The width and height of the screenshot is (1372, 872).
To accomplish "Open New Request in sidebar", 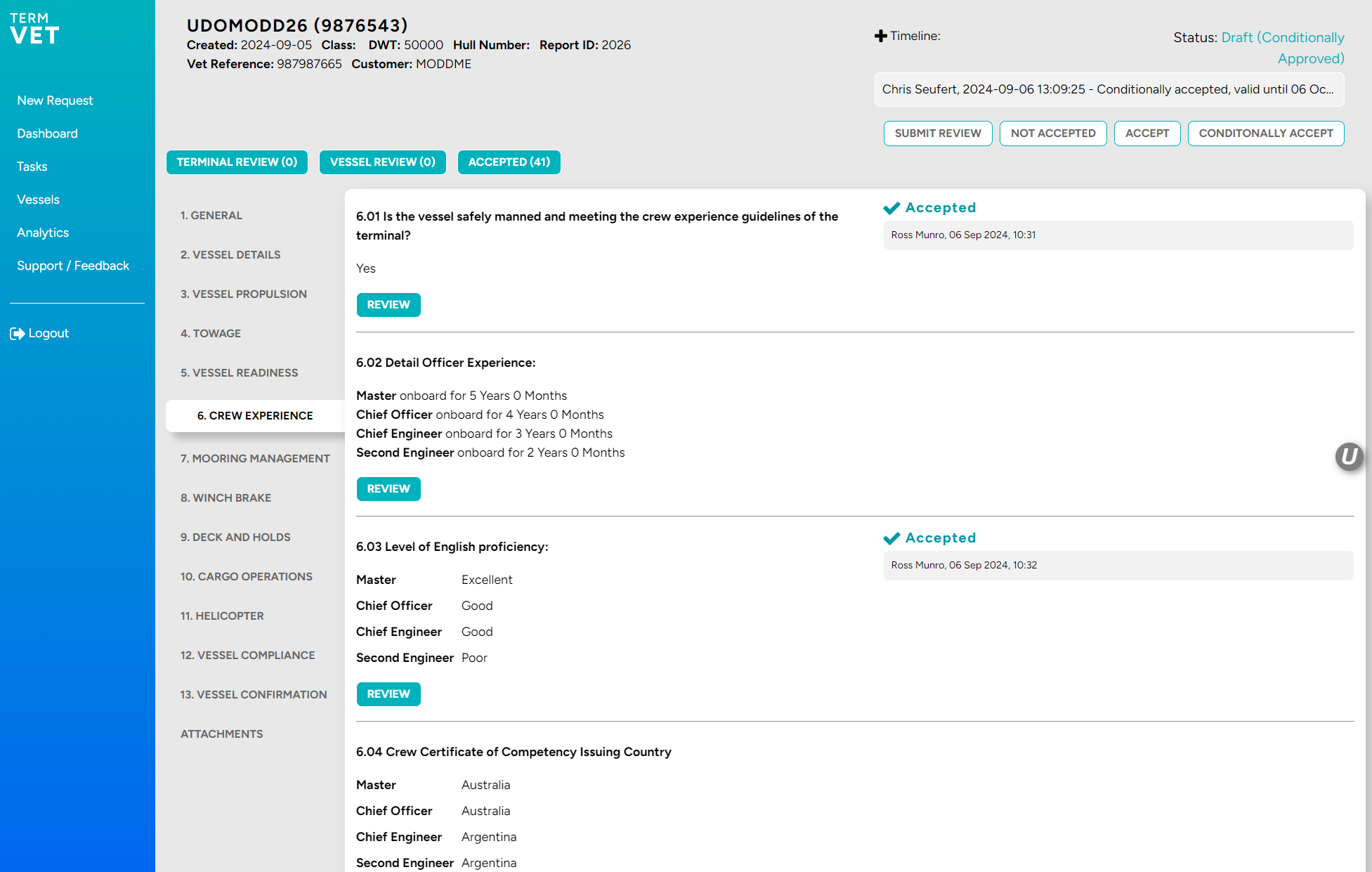I will click(55, 100).
